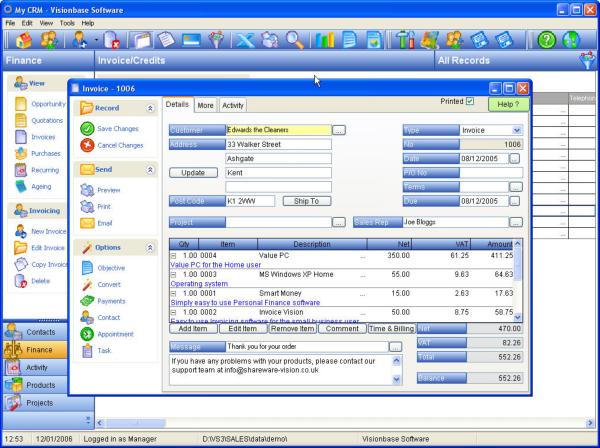Open the help question mark toolbar icon

coord(546,40)
